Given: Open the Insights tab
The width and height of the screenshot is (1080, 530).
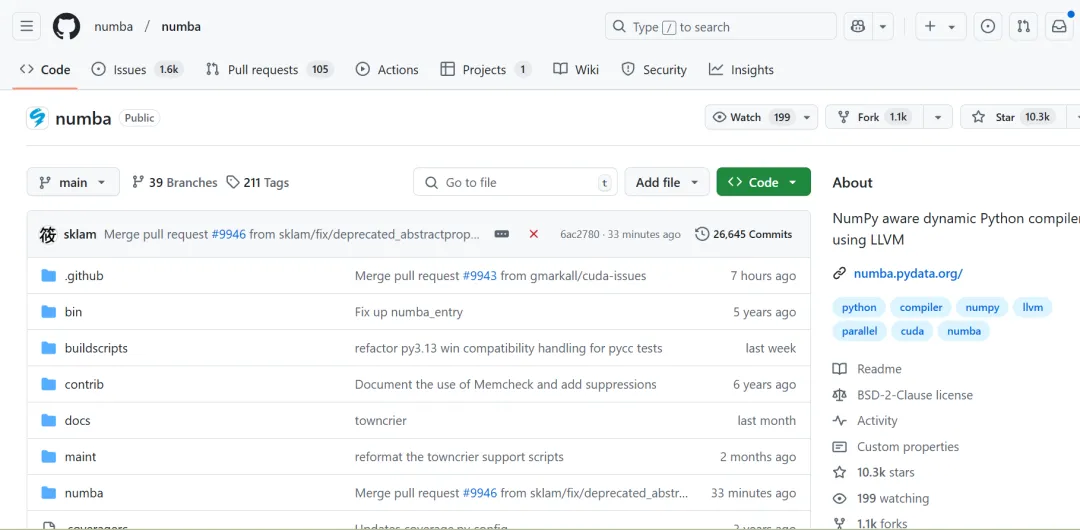Looking at the screenshot, I should [741, 70].
